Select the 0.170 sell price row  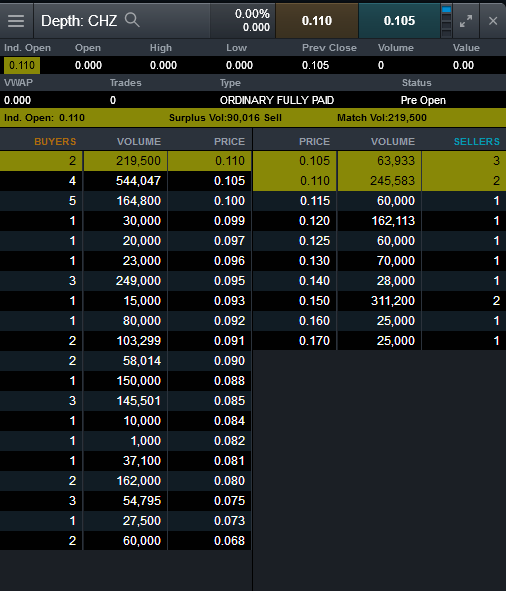(379, 341)
